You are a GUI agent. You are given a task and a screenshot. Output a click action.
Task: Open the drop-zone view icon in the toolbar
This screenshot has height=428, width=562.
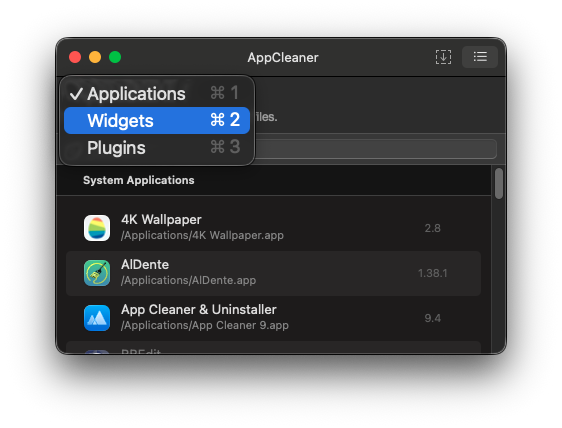point(443,57)
